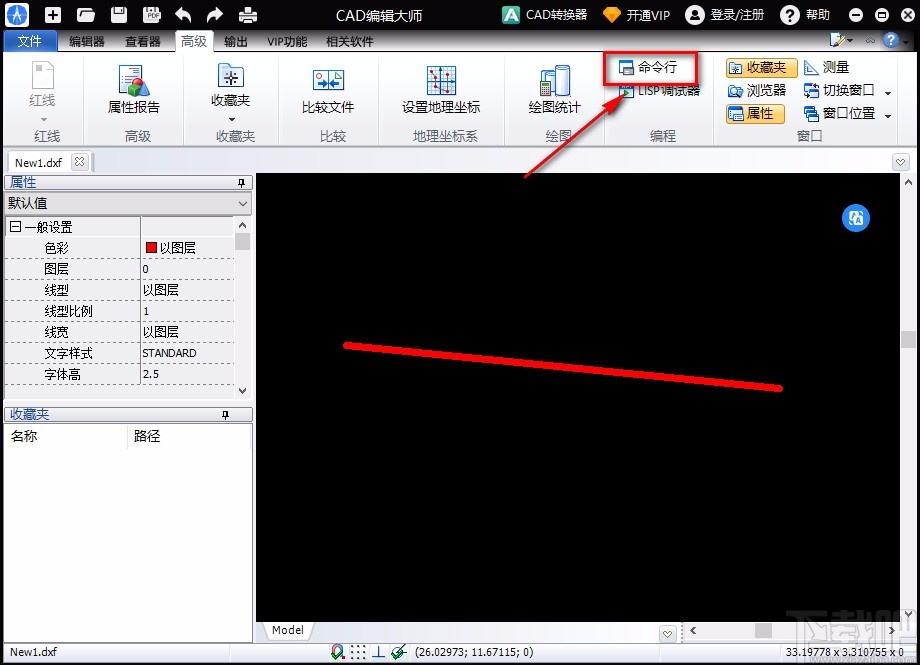Select the Model tab
920x665 pixels.
click(287, 630)
